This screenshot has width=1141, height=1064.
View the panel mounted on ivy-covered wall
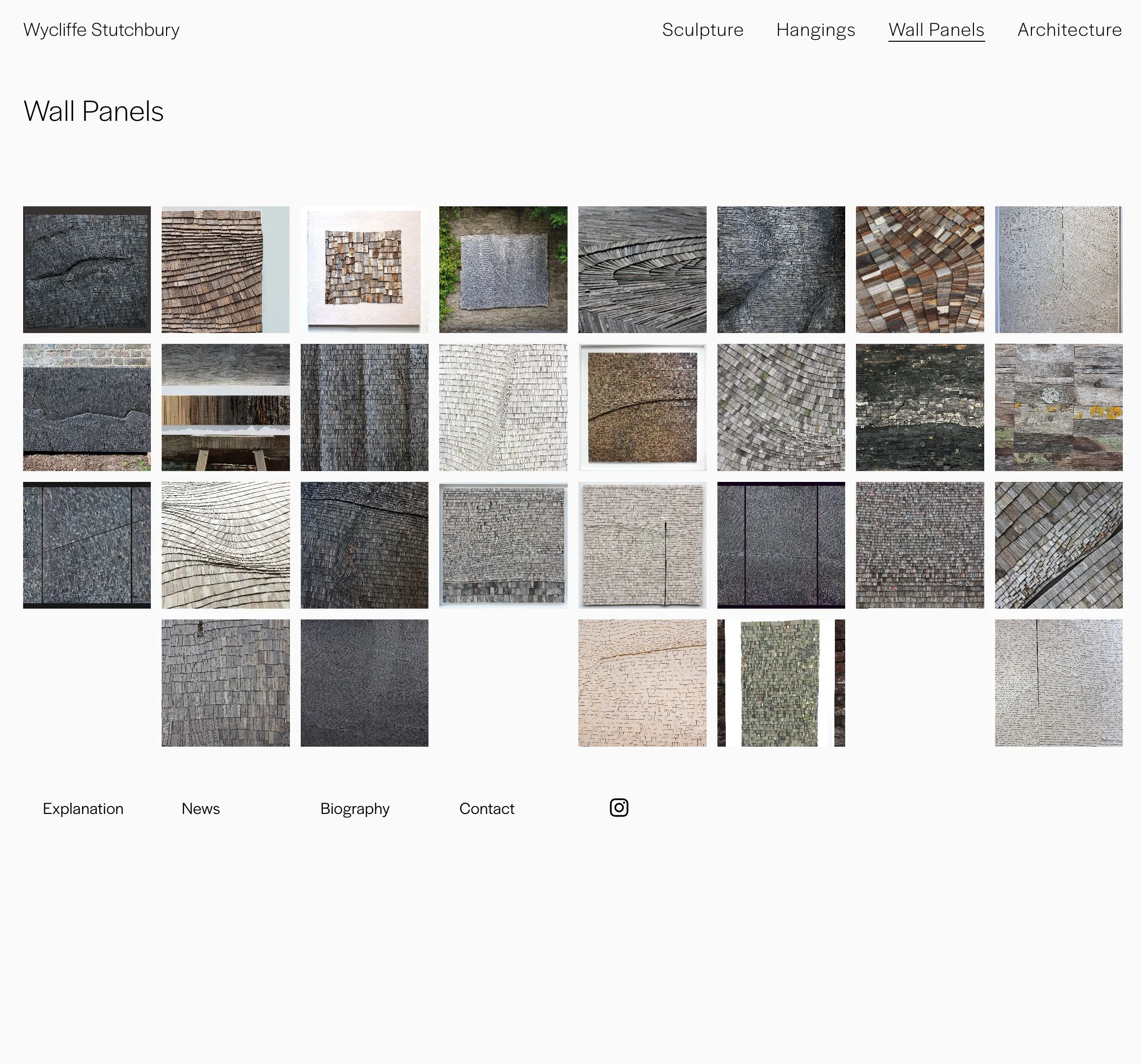click(x=503, y=269)
